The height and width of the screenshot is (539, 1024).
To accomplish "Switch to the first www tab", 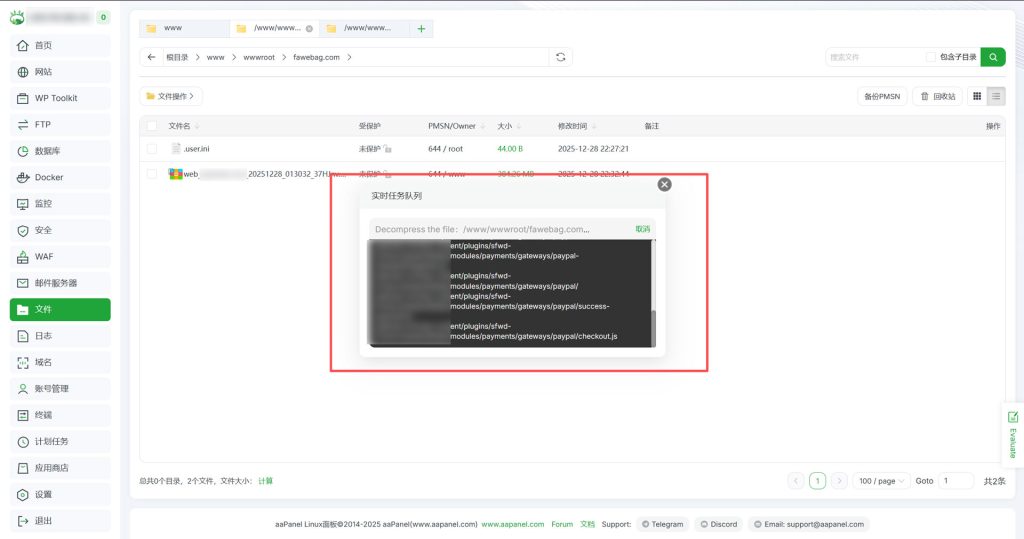I will coord(183,29).
